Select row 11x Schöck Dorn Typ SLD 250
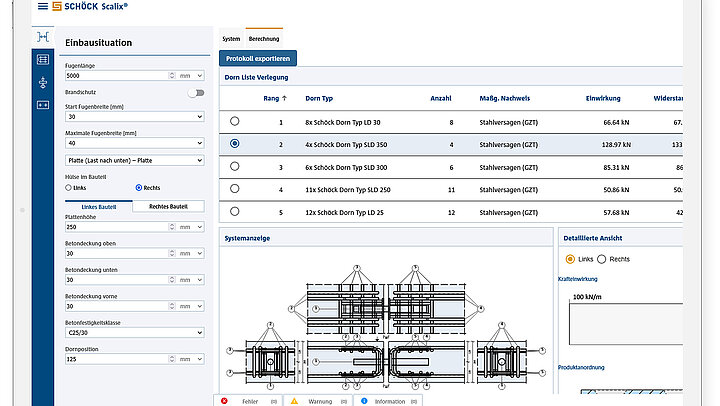Viewport: 720px width, 406px height. point(235,189)
